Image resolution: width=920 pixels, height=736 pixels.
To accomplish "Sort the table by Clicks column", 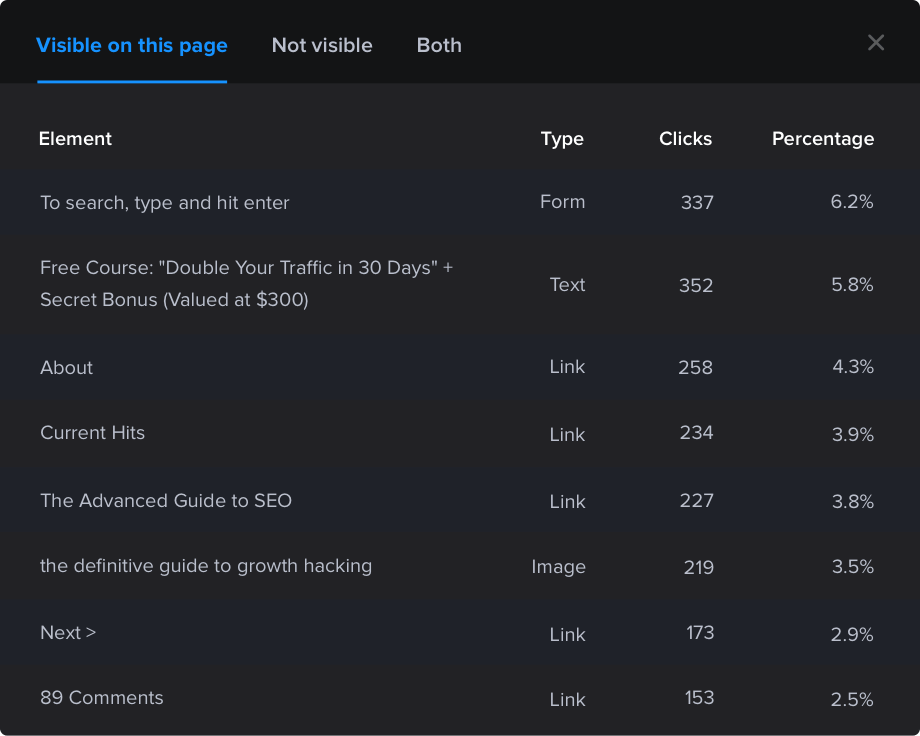I will point(685,139).
